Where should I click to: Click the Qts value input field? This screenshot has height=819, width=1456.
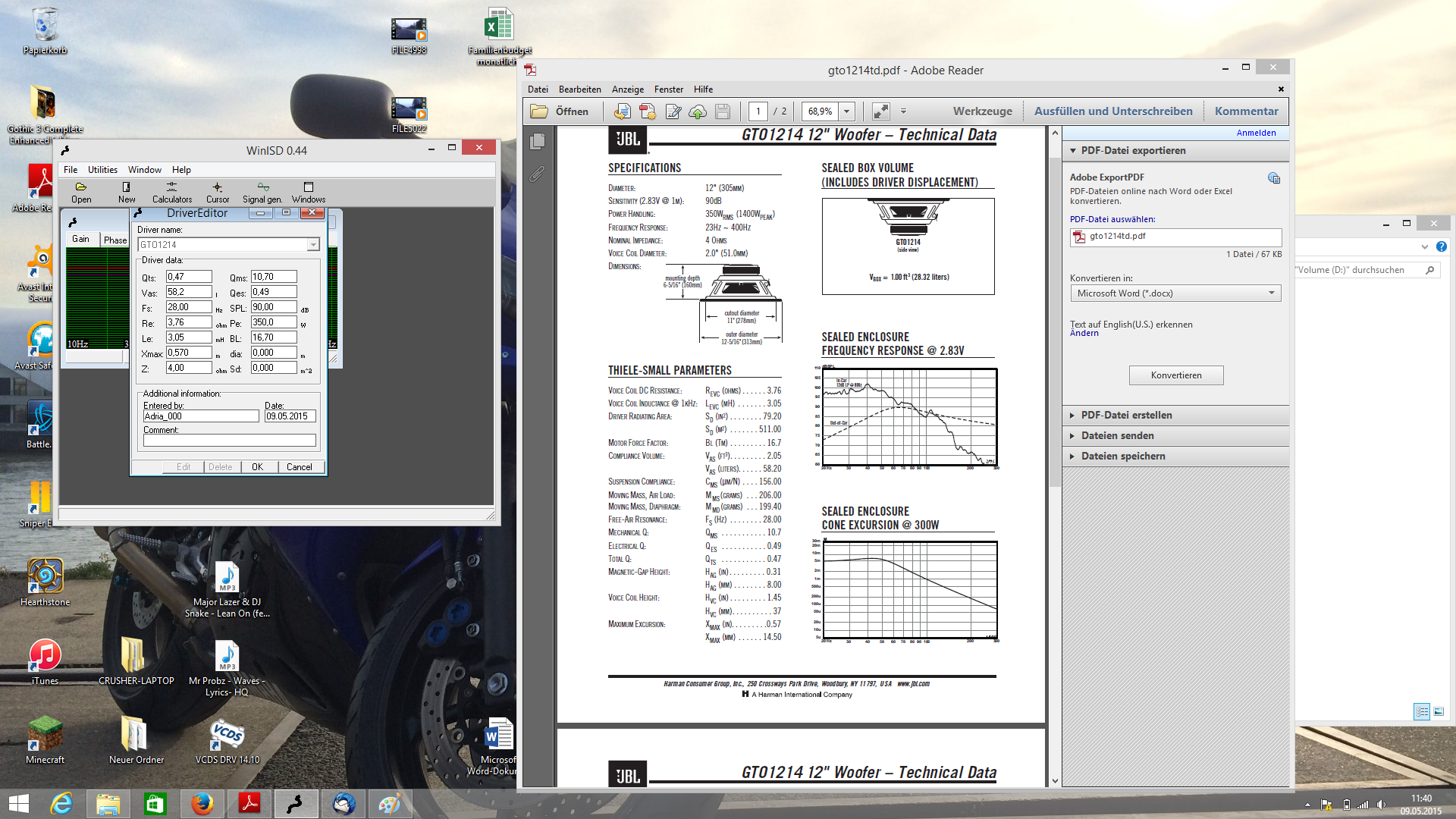point(188,277)
